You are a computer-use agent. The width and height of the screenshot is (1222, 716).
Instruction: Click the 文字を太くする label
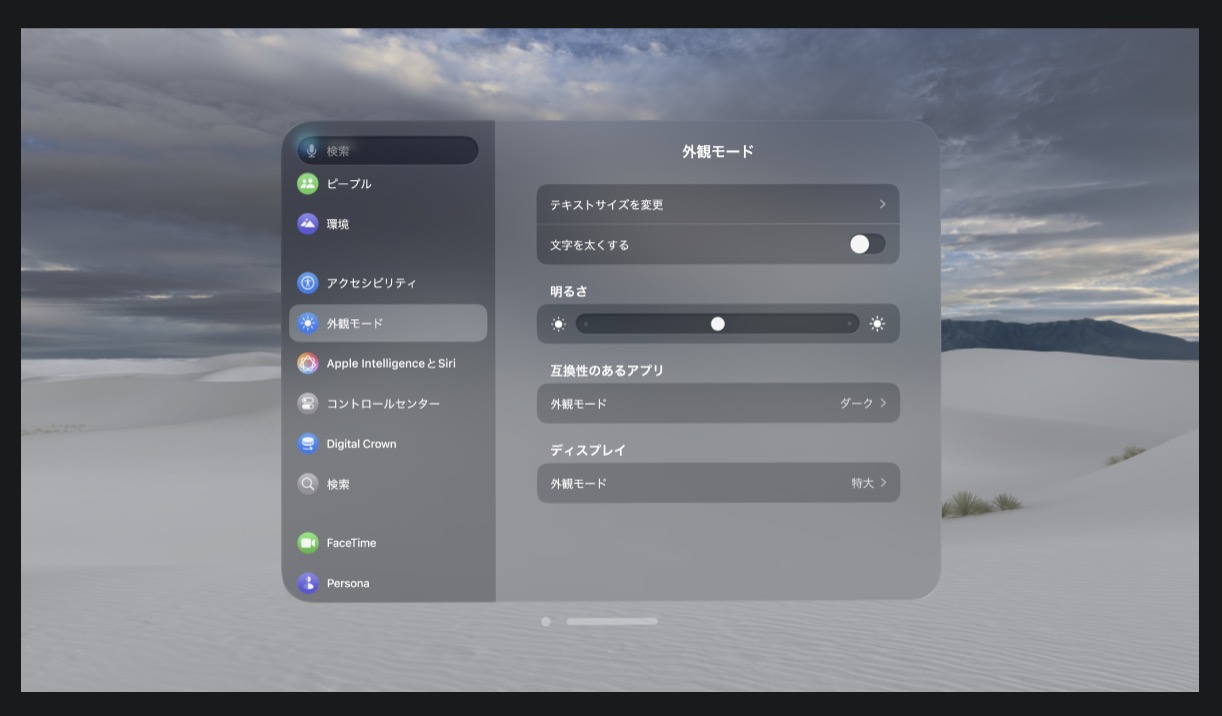click(589, 245)
